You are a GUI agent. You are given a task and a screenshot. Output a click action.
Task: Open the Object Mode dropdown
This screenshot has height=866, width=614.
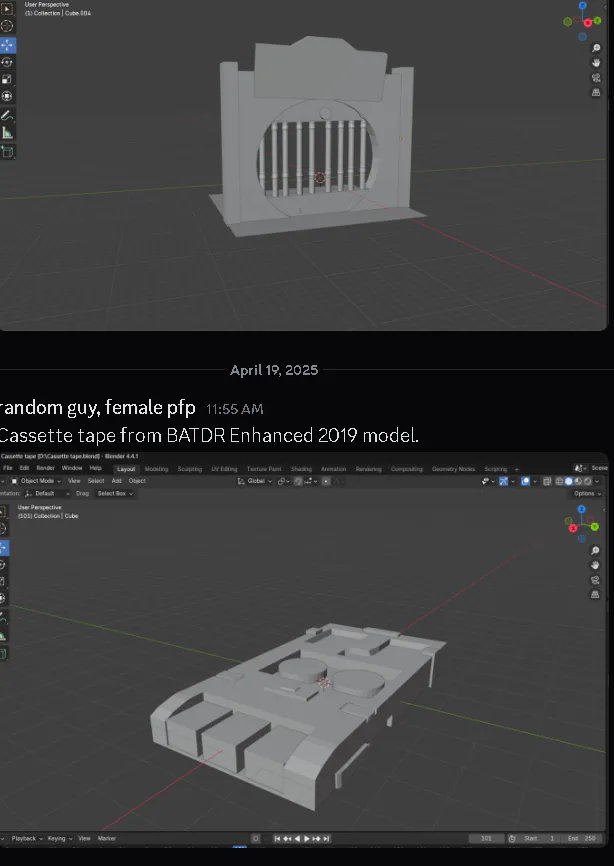(x=36, y=481)
